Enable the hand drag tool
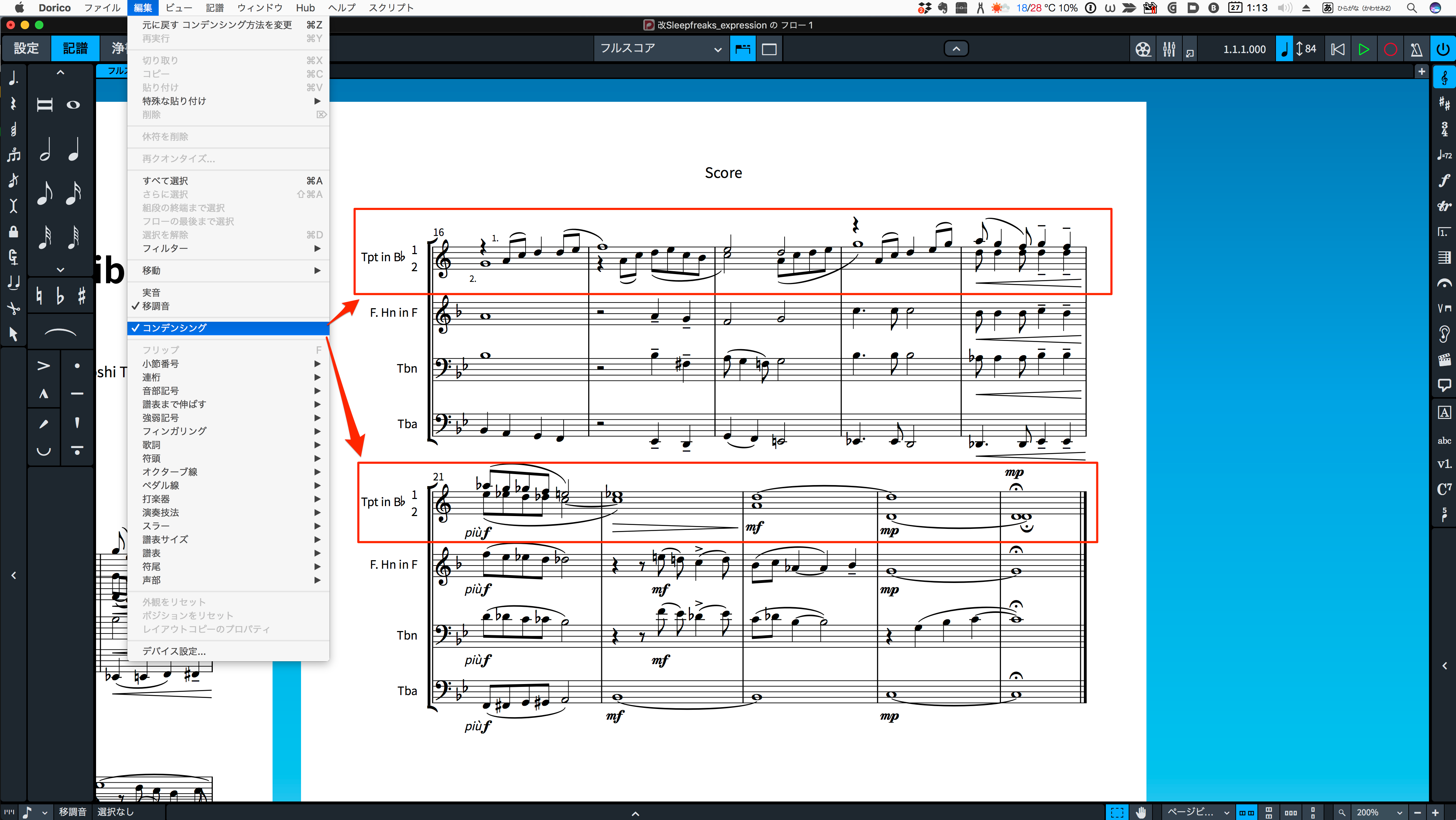 click(x=1141, y=813)
